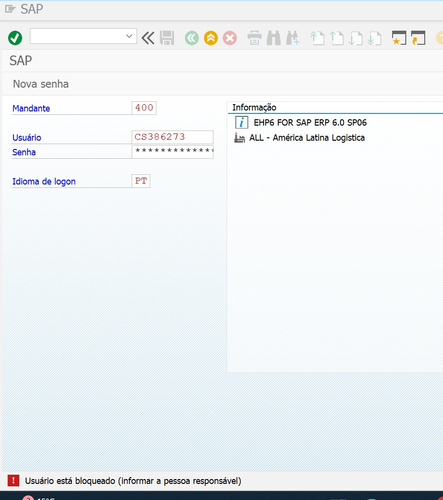Click the Mandante label
Screen dimensions: 443x500
point(31,108)
